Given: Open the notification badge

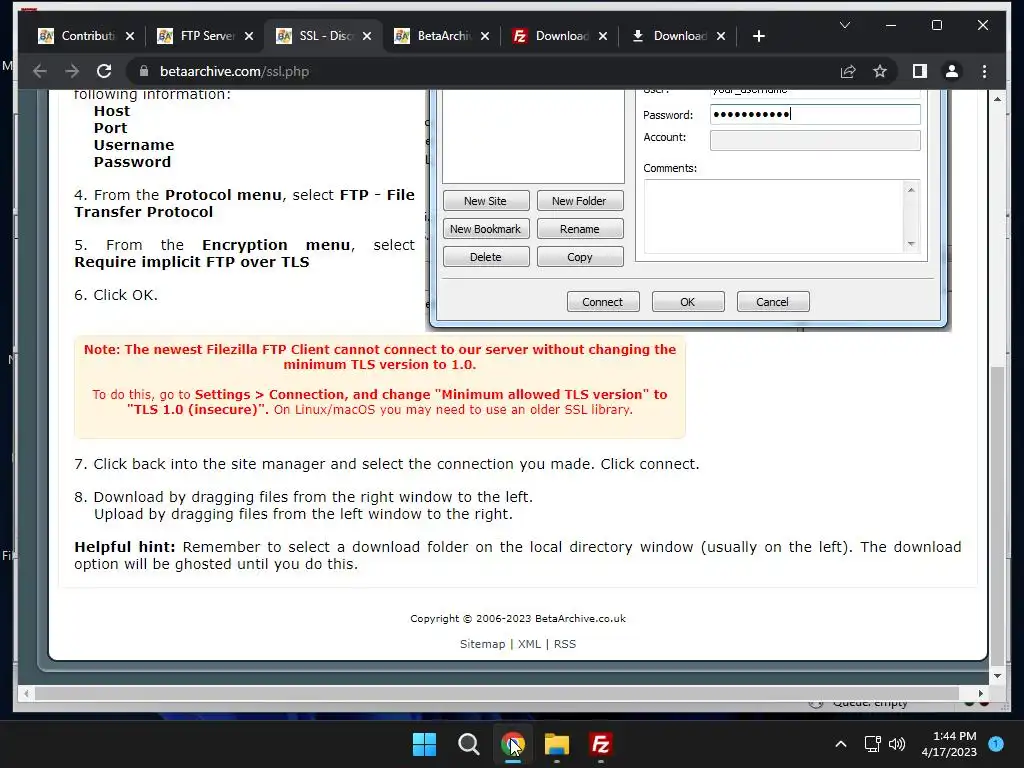Looking at the screenshot, I should click(996, 744).
